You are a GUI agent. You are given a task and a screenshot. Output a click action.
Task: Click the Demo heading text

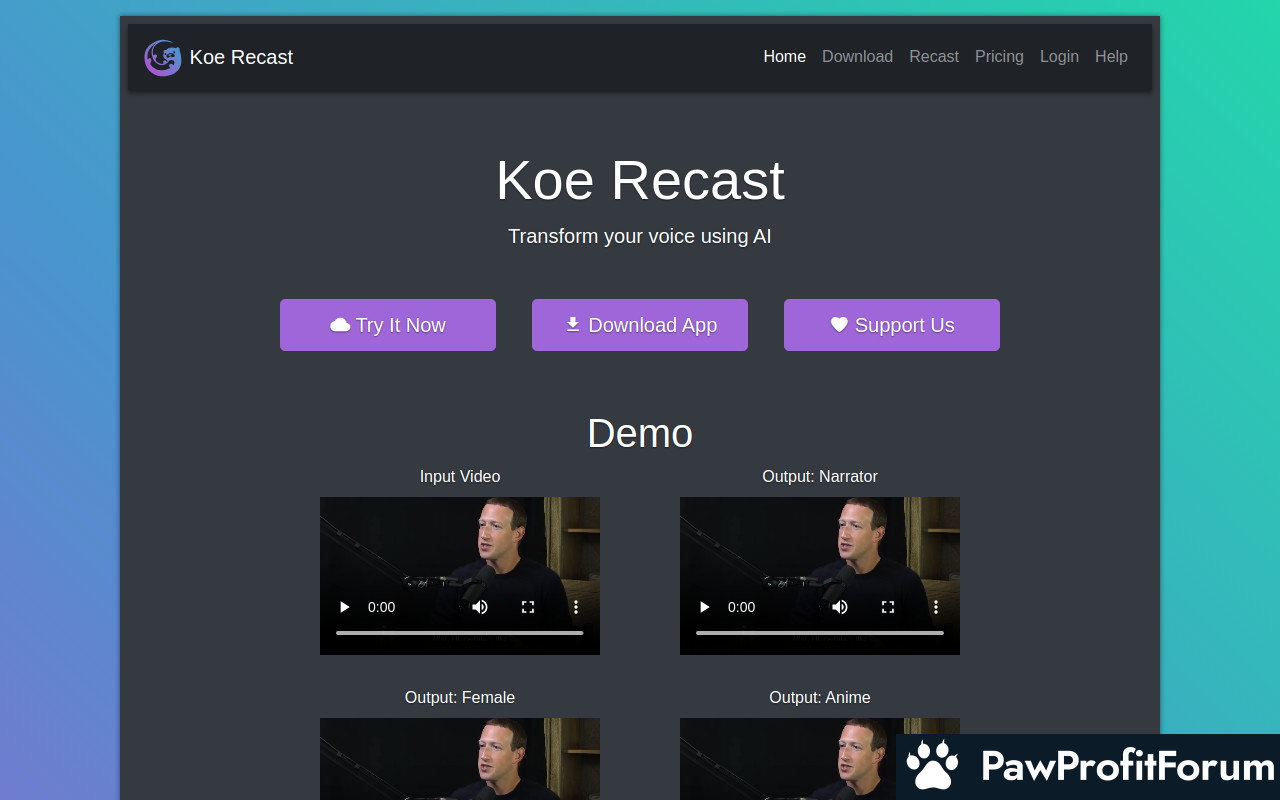[x=640, y=433]
